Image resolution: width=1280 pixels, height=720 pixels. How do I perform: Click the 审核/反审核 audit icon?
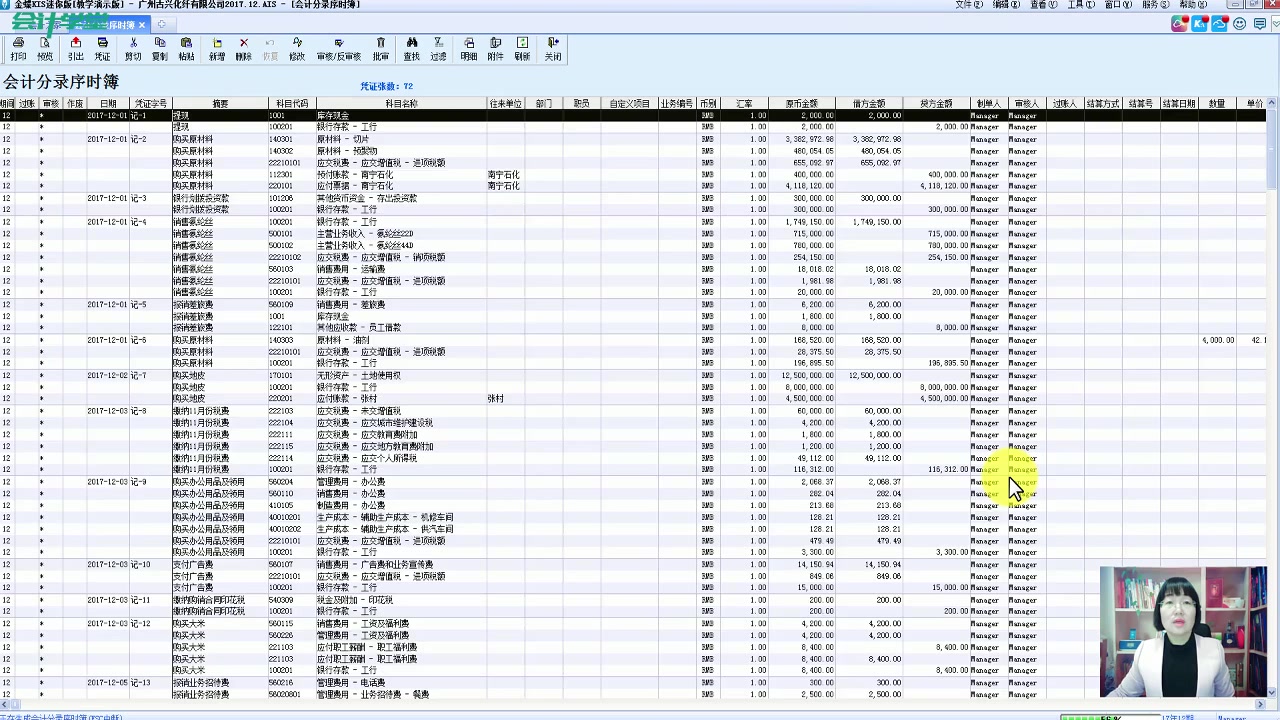coord(339,49)
